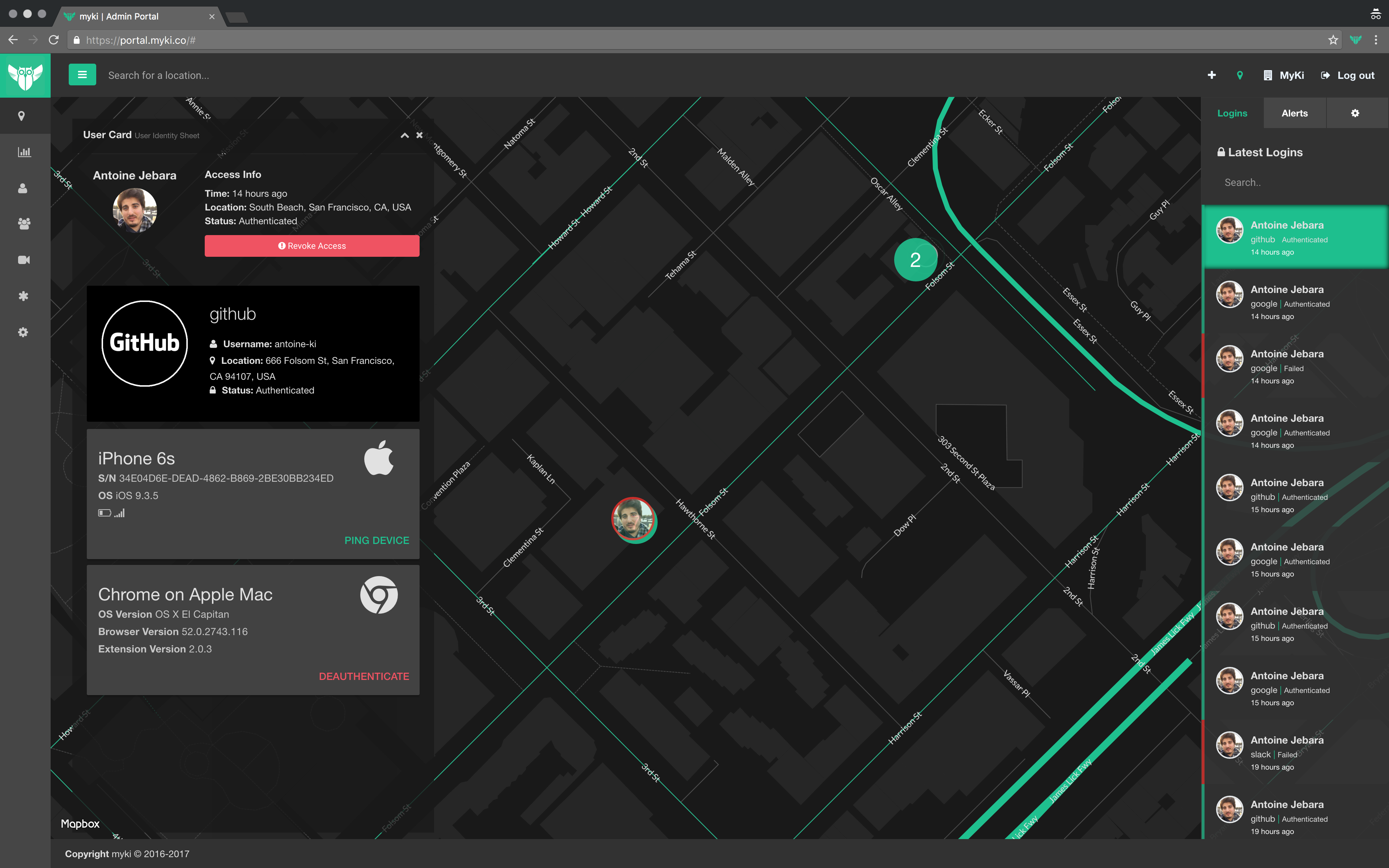Image resolution: width=1389 pixels, height=868 pixels.
Task: Click the browser back arrow
Action: pos(13,40)
